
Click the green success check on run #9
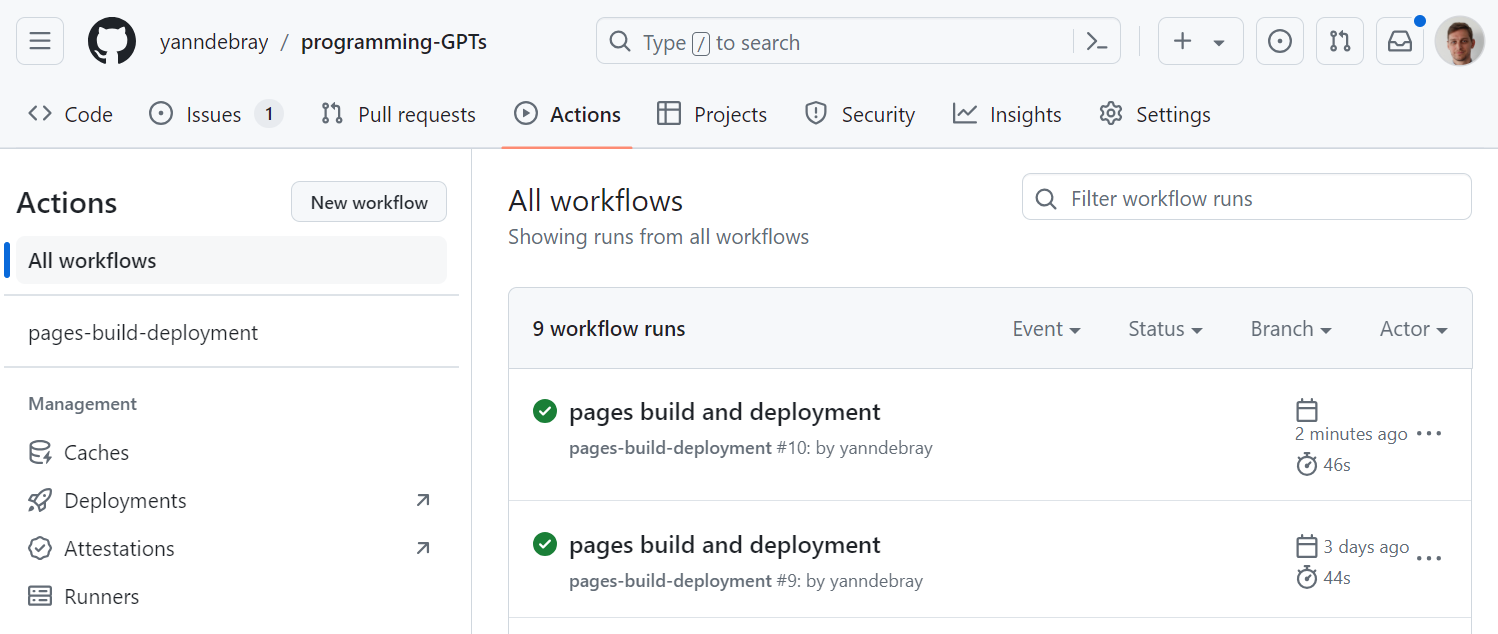point(545,544)
